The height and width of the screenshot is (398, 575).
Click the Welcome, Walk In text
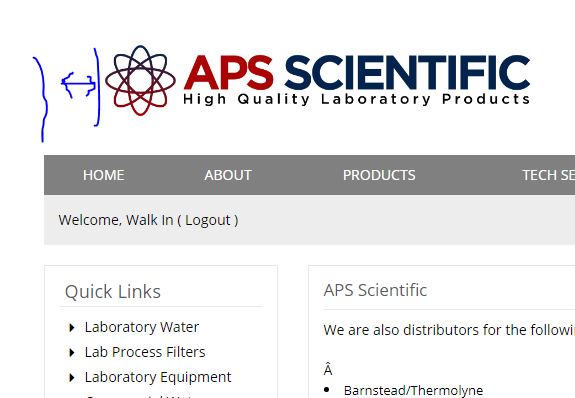coord(116,220)
